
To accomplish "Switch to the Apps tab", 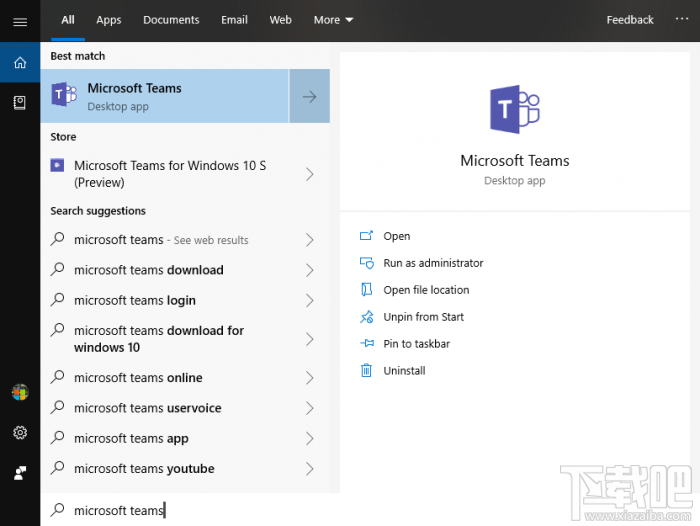I will 109,20.
